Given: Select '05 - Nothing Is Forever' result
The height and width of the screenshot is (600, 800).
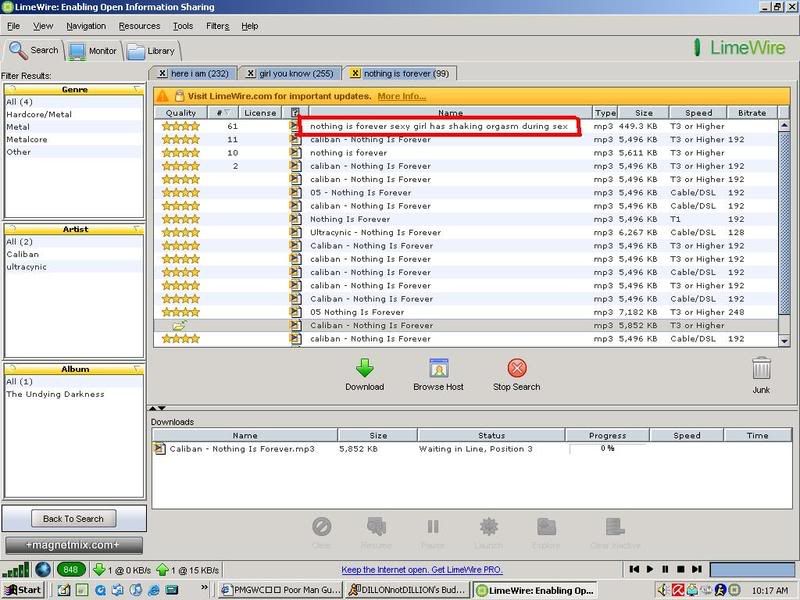Looking at the screenshot, I should [466, 193].
